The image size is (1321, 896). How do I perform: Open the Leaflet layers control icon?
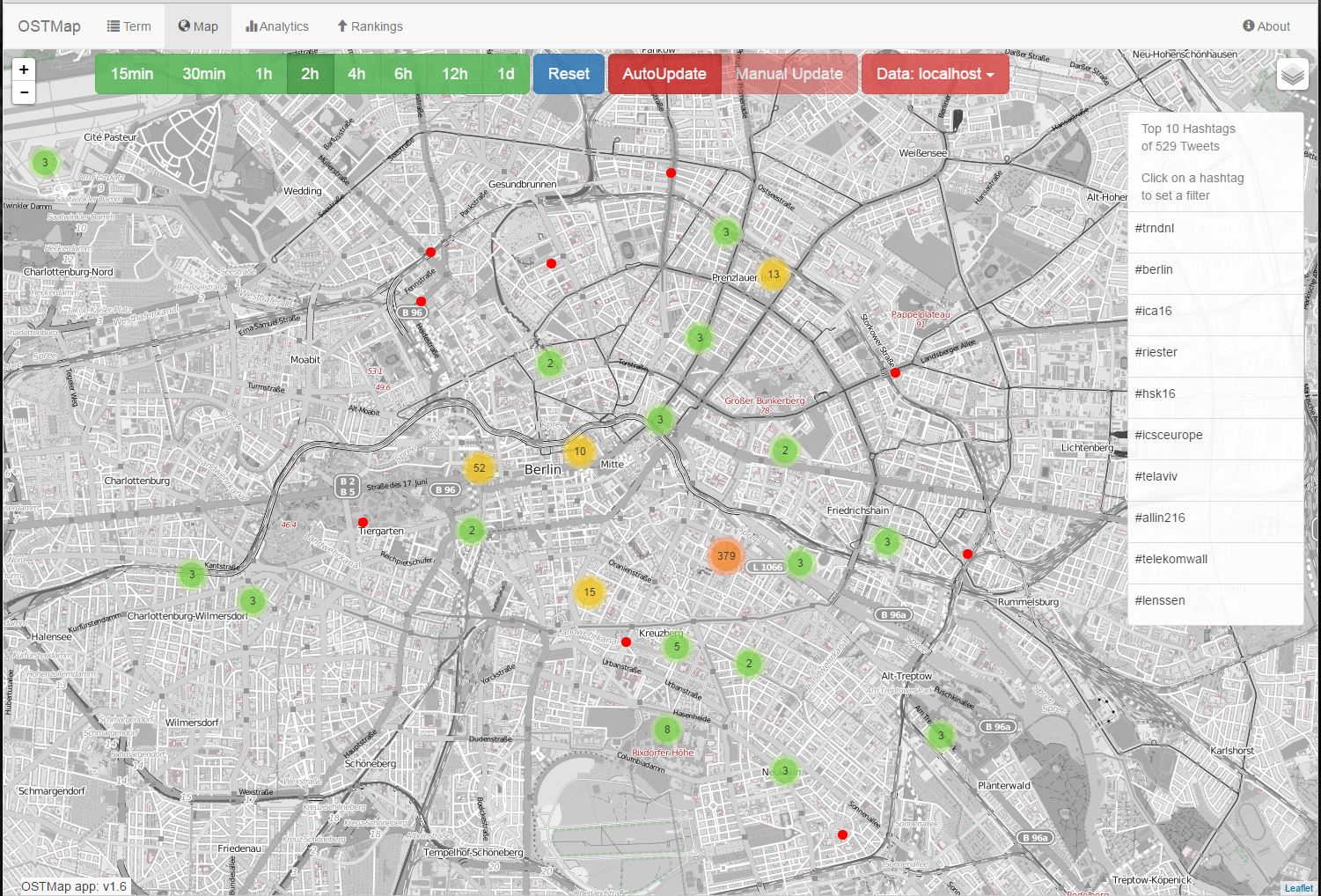click(x=1292, y=74)
